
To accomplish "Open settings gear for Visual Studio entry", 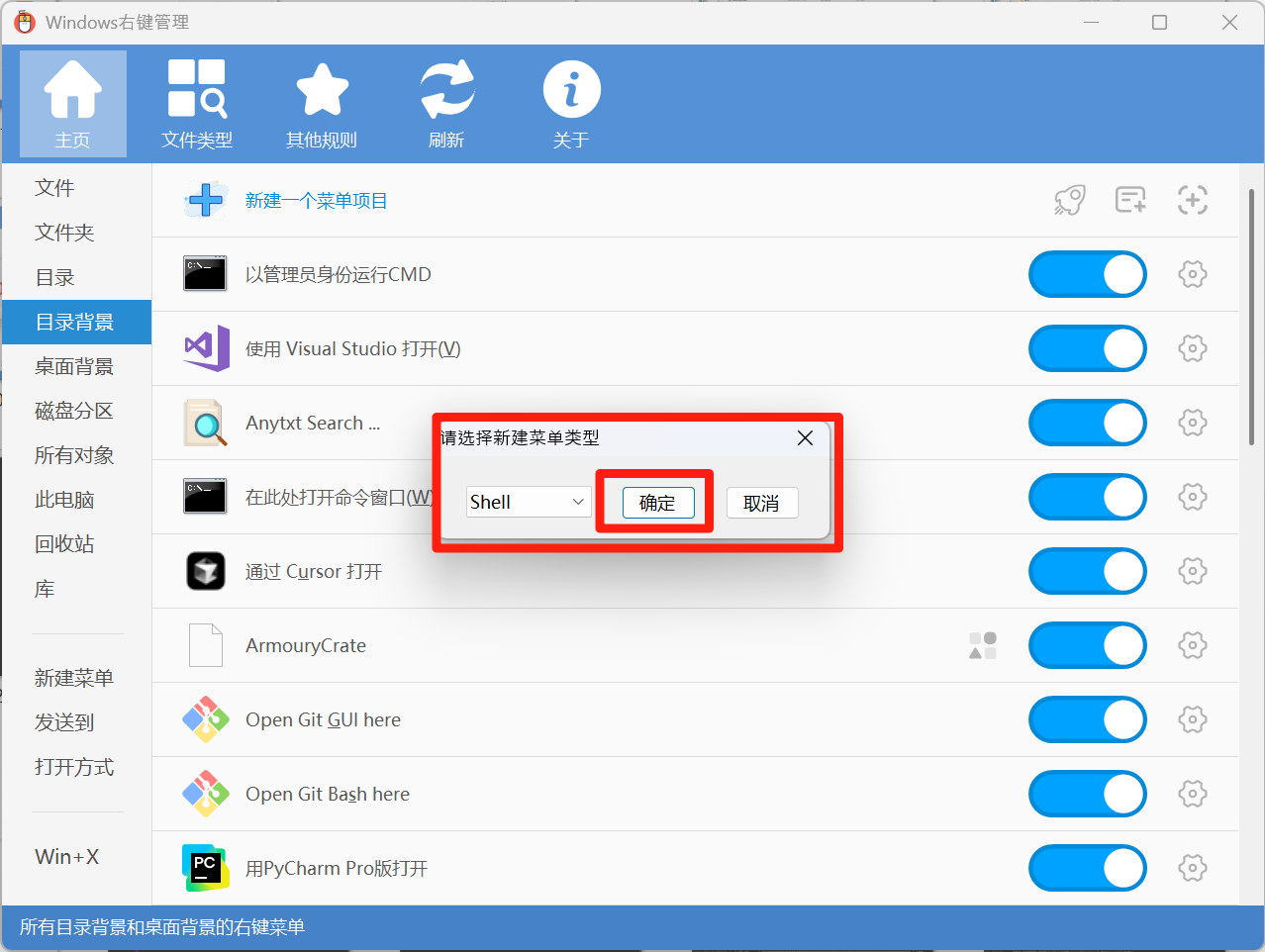I will click(x=1193, y=348).
